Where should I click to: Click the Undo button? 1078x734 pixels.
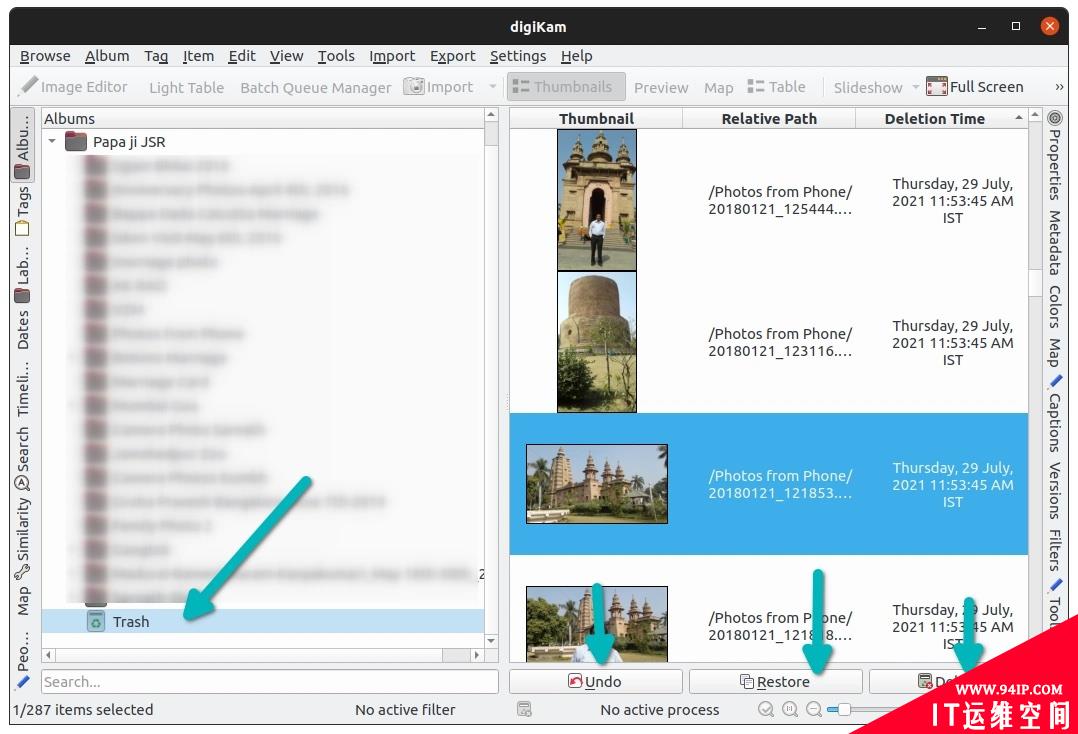tap(595, 681)
